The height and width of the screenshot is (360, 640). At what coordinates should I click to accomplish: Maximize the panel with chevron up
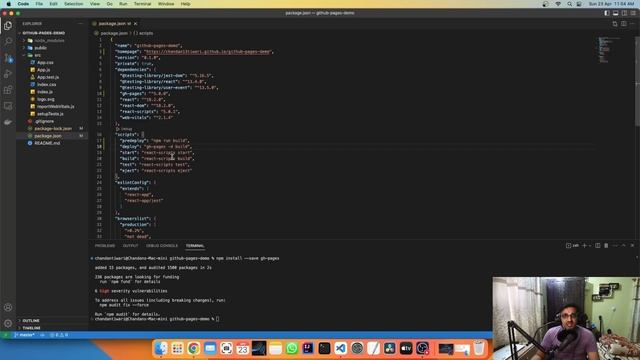tap(624, 246)
